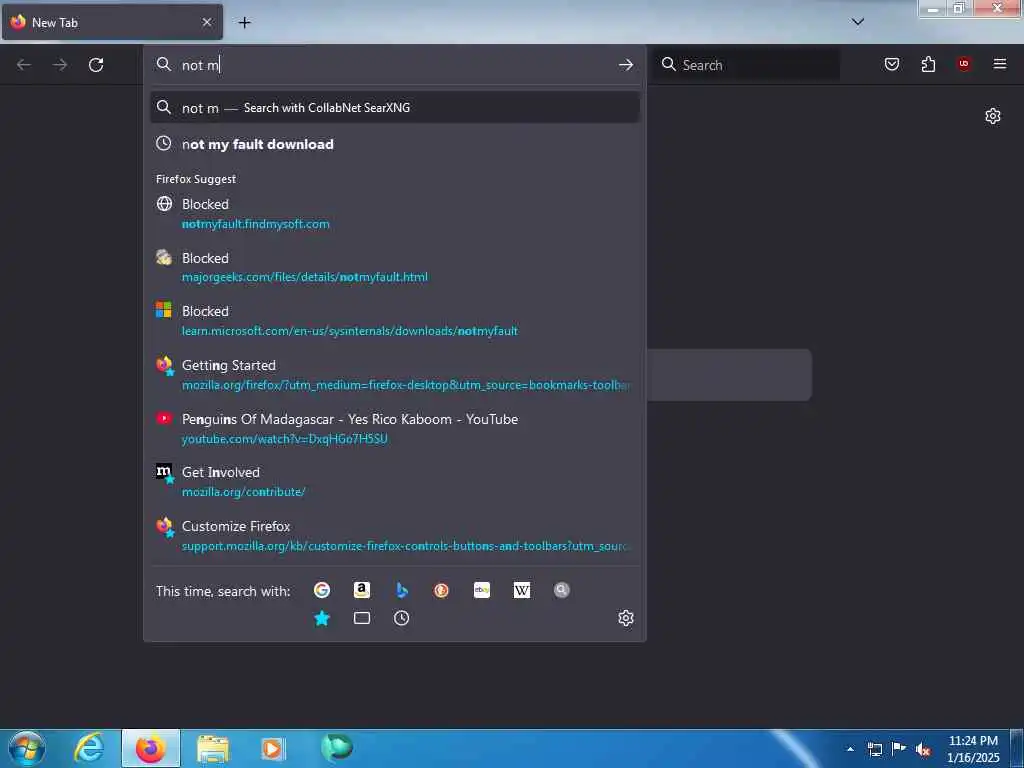This screenshot has height=768, width=1024.
Task: Open the notmyfault.findmysoft.com suggestion
Action: [394, 214]
